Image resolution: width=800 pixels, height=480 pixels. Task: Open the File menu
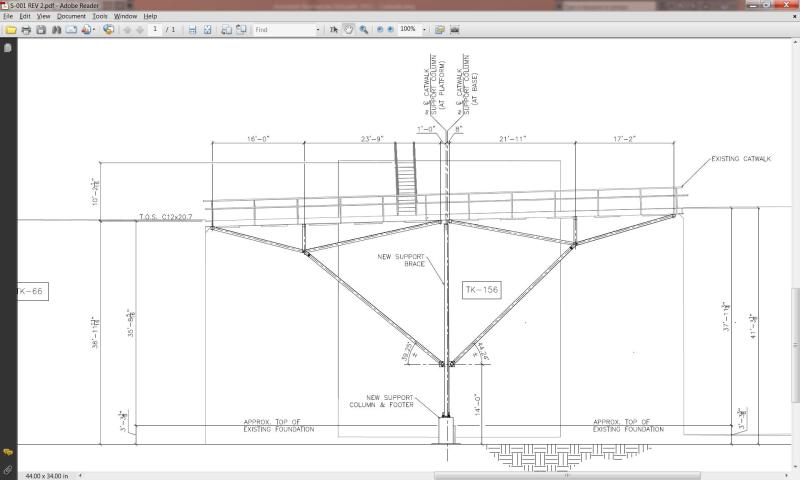8,16
